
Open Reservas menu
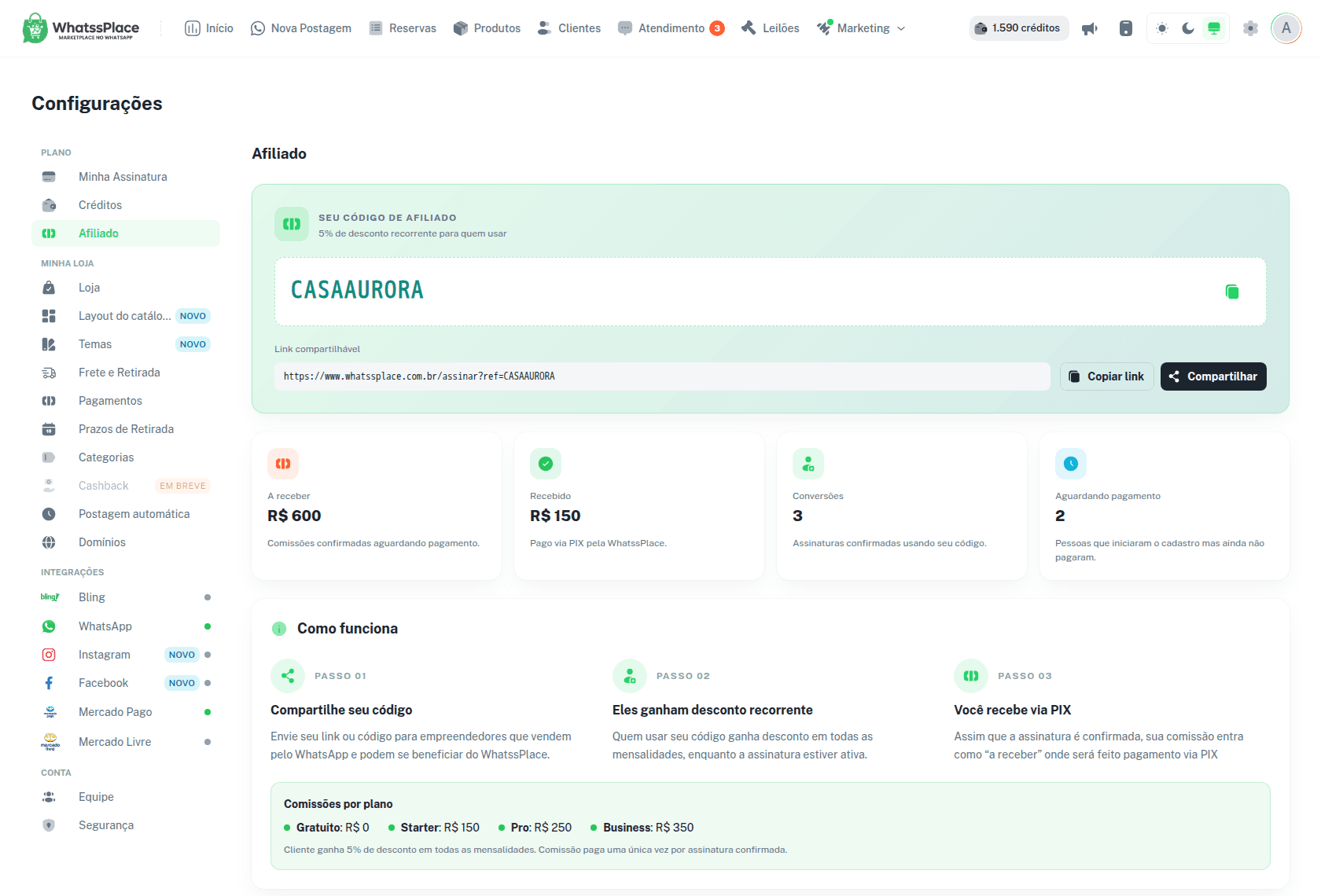403,28
